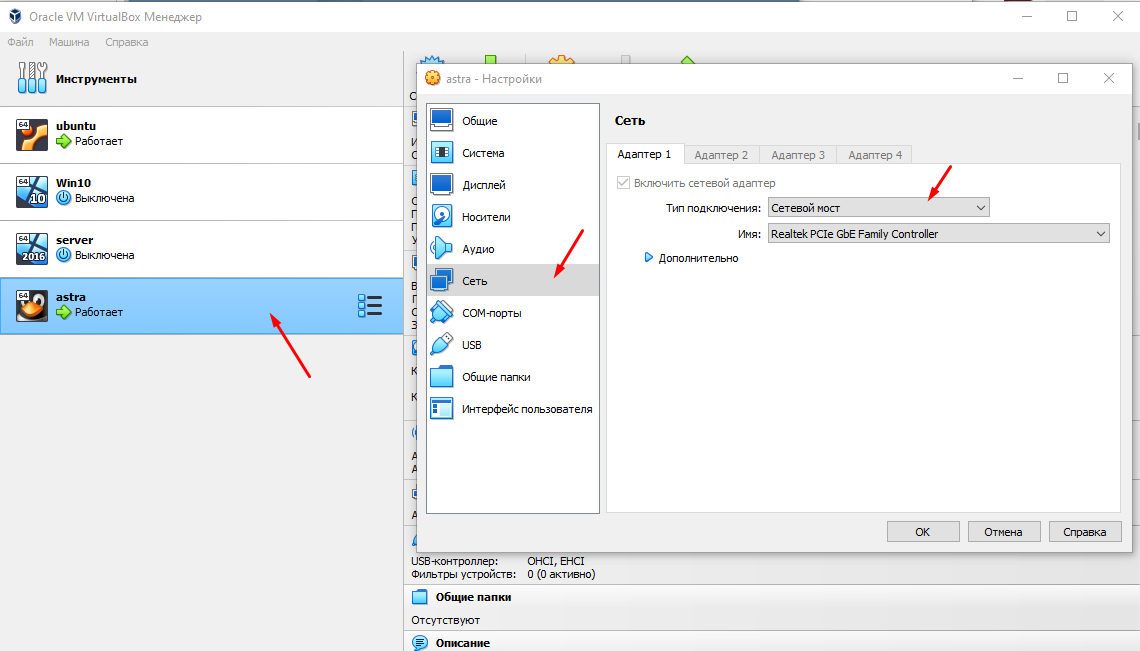This screenshot has width=1140, height=651.
Task: Click the astra VM penguin icon
Action: [x=32, y=305]
